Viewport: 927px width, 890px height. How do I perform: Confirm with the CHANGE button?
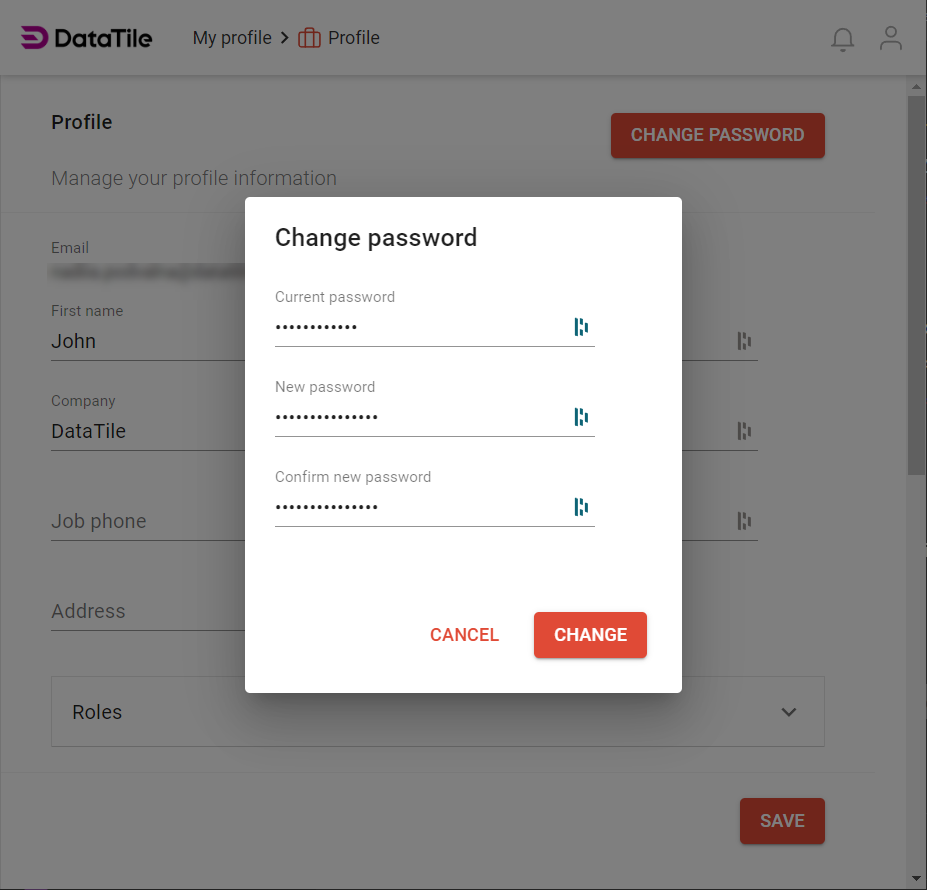click(590, 635)
